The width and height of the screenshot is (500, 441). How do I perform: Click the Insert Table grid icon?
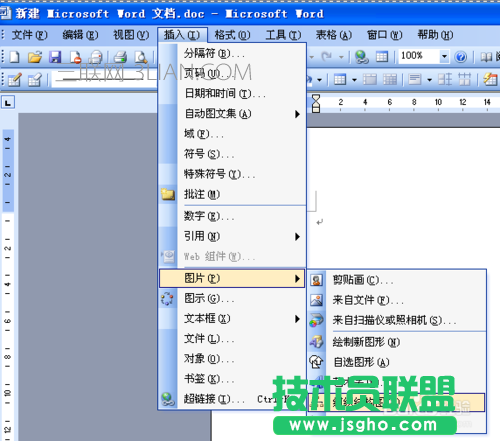(x=340, y=80)
